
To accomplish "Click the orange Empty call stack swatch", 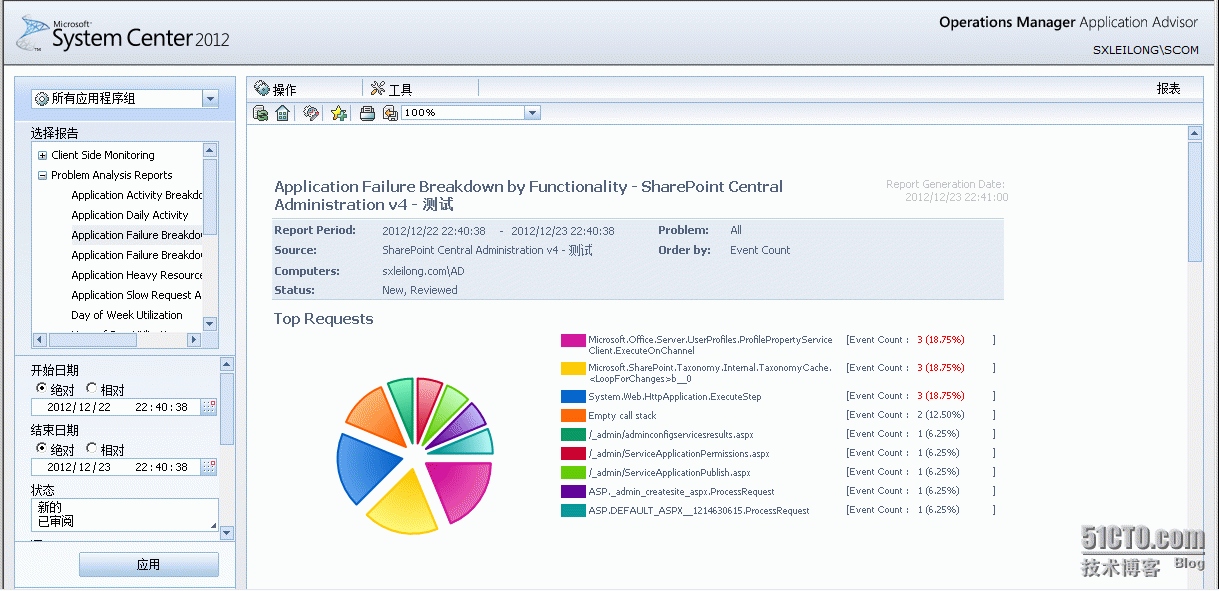I will [573, 415].
